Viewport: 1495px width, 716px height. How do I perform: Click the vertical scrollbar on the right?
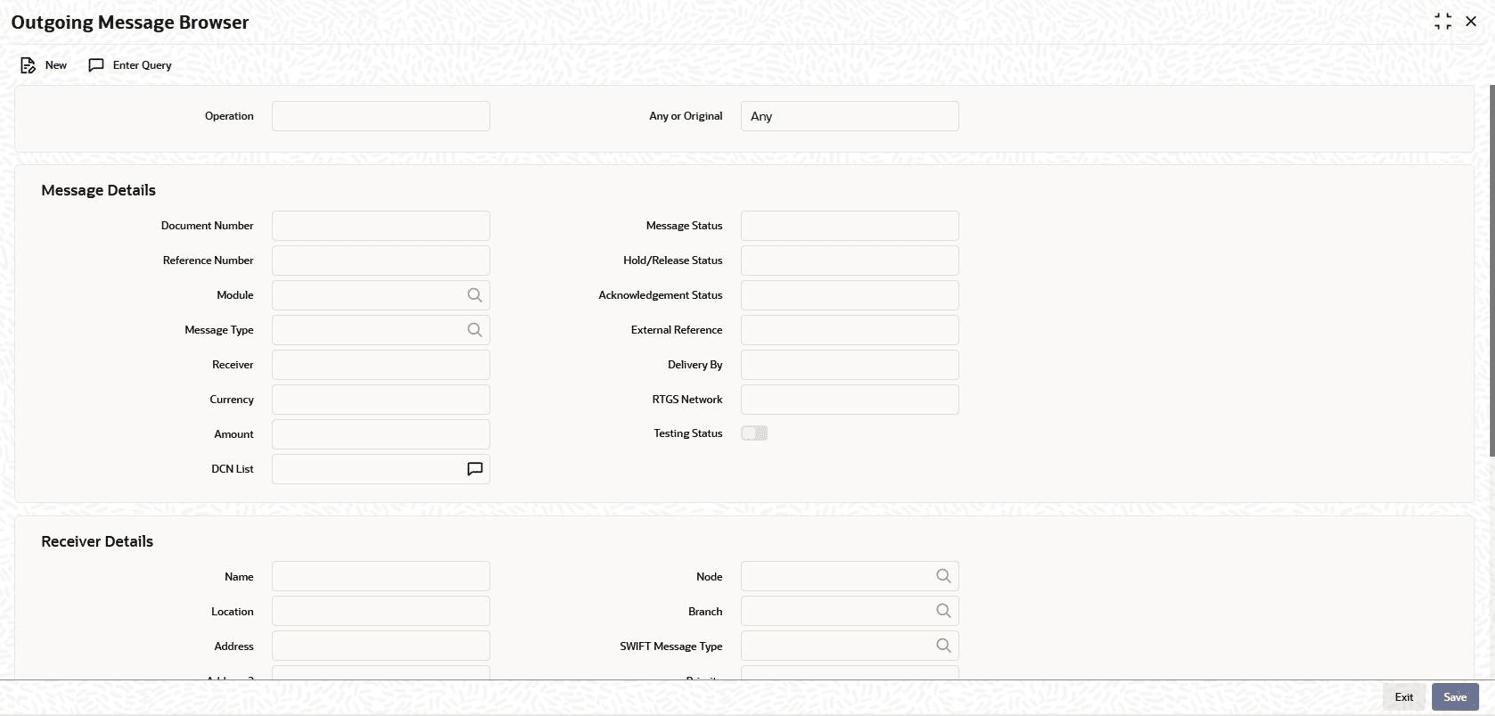coord(1491,270)
